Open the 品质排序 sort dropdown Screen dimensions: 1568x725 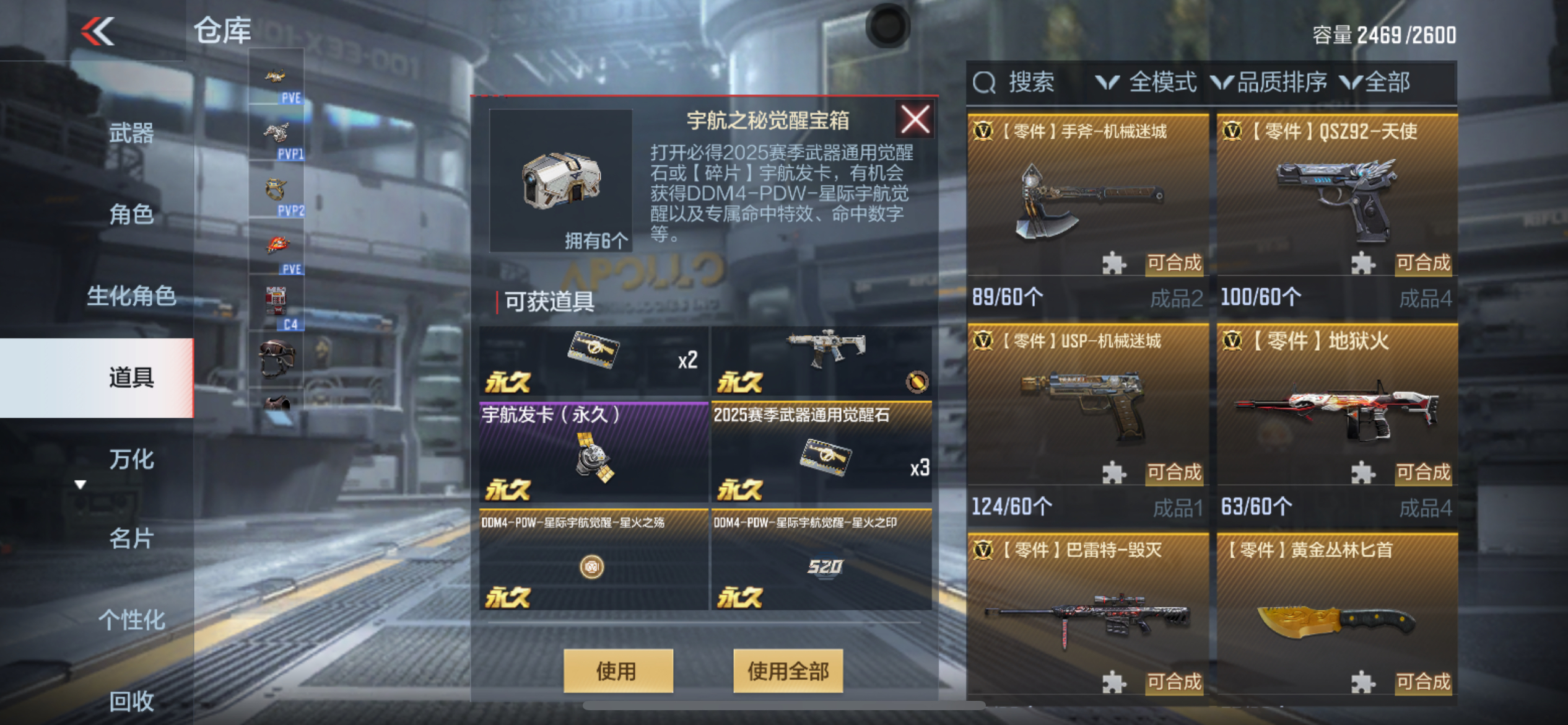(x=1268, y=82)
